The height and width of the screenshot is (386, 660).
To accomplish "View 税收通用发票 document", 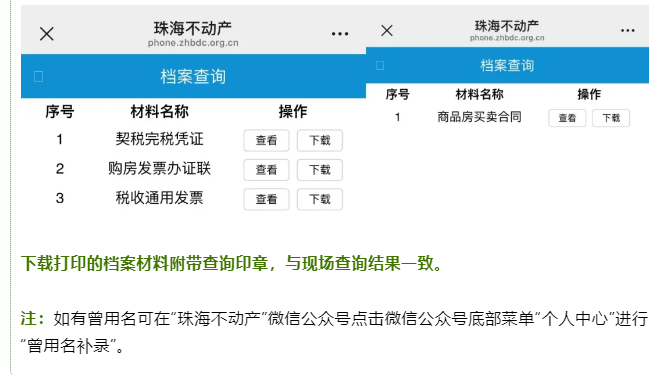I will point(266,199).
